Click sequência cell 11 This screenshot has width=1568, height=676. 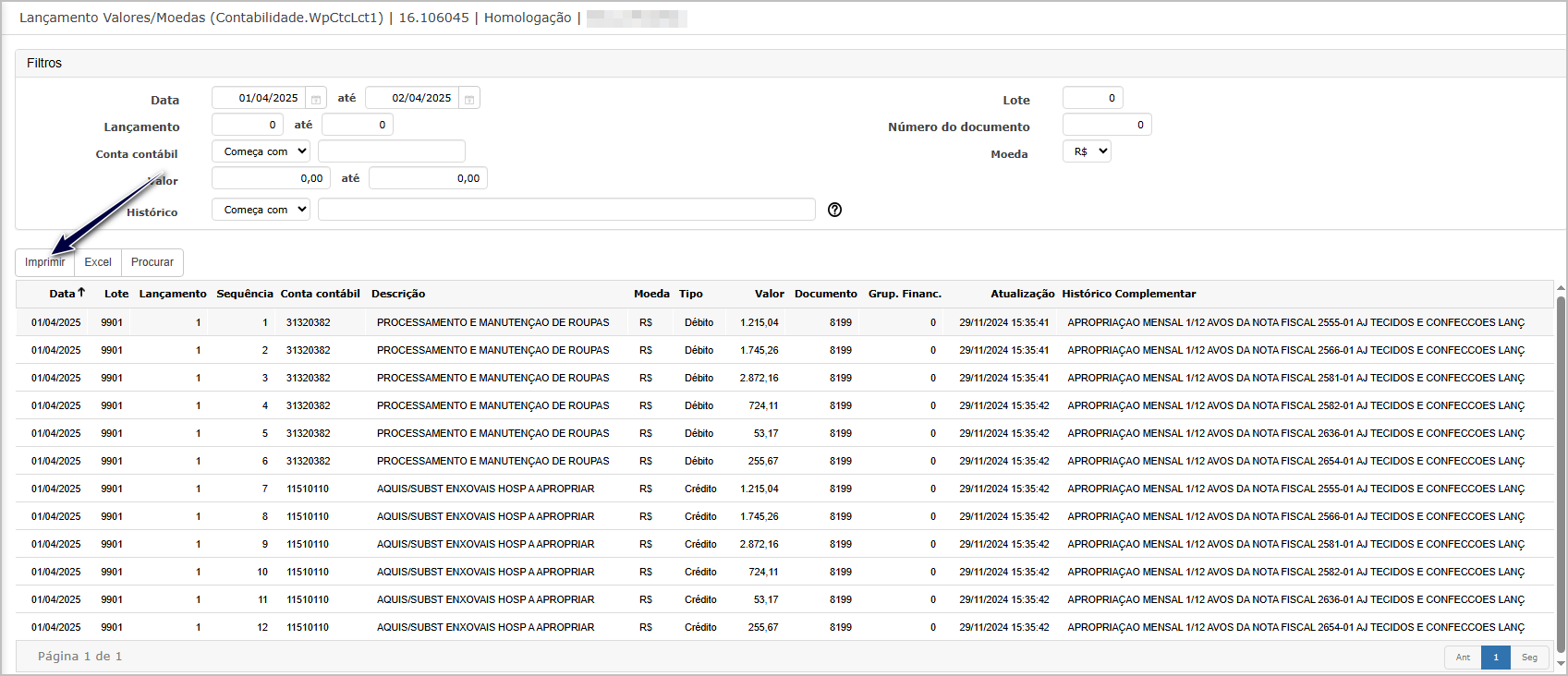[x=262, y=599]
